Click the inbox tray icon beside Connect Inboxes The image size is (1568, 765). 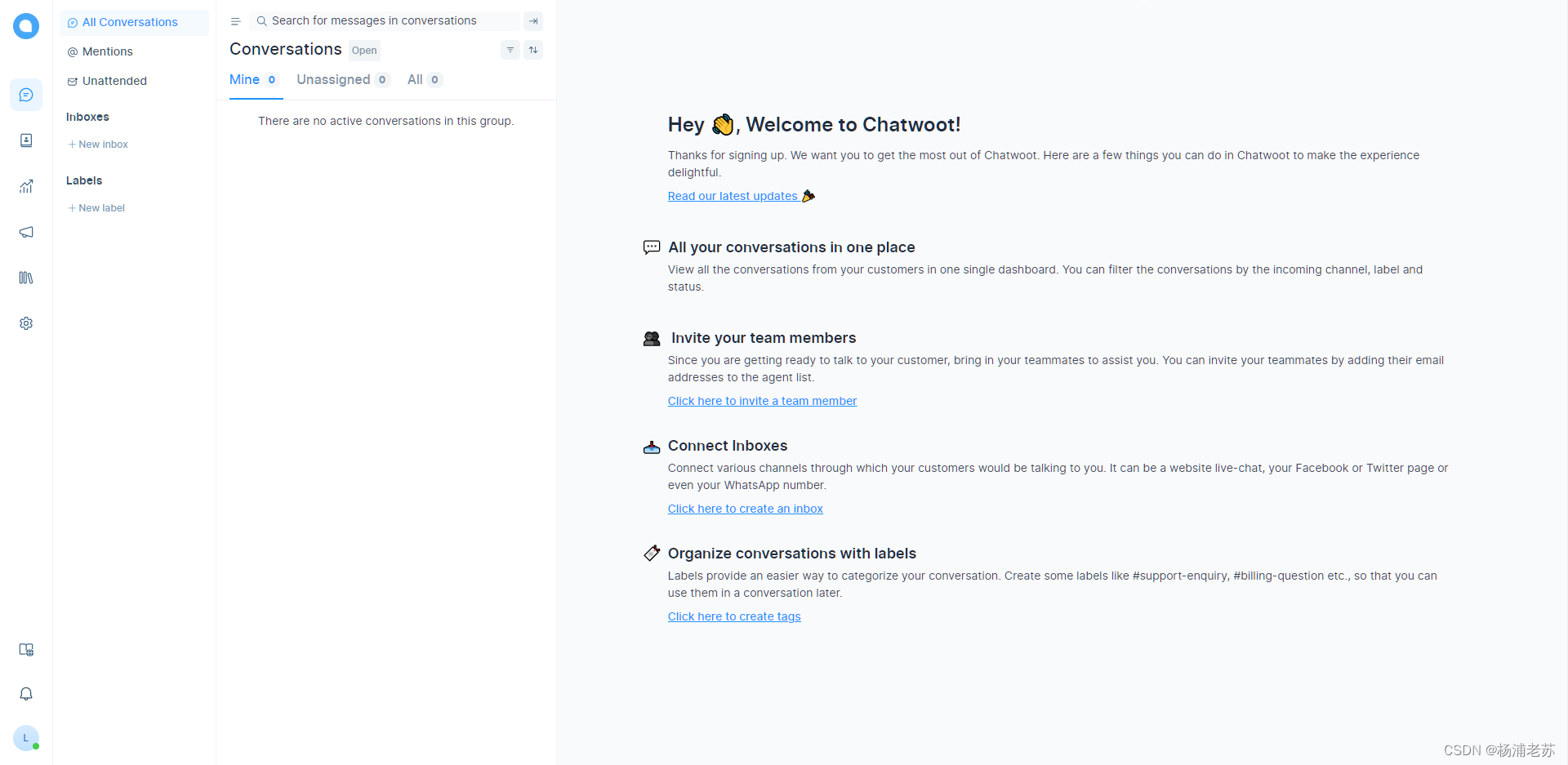(652, 447)
